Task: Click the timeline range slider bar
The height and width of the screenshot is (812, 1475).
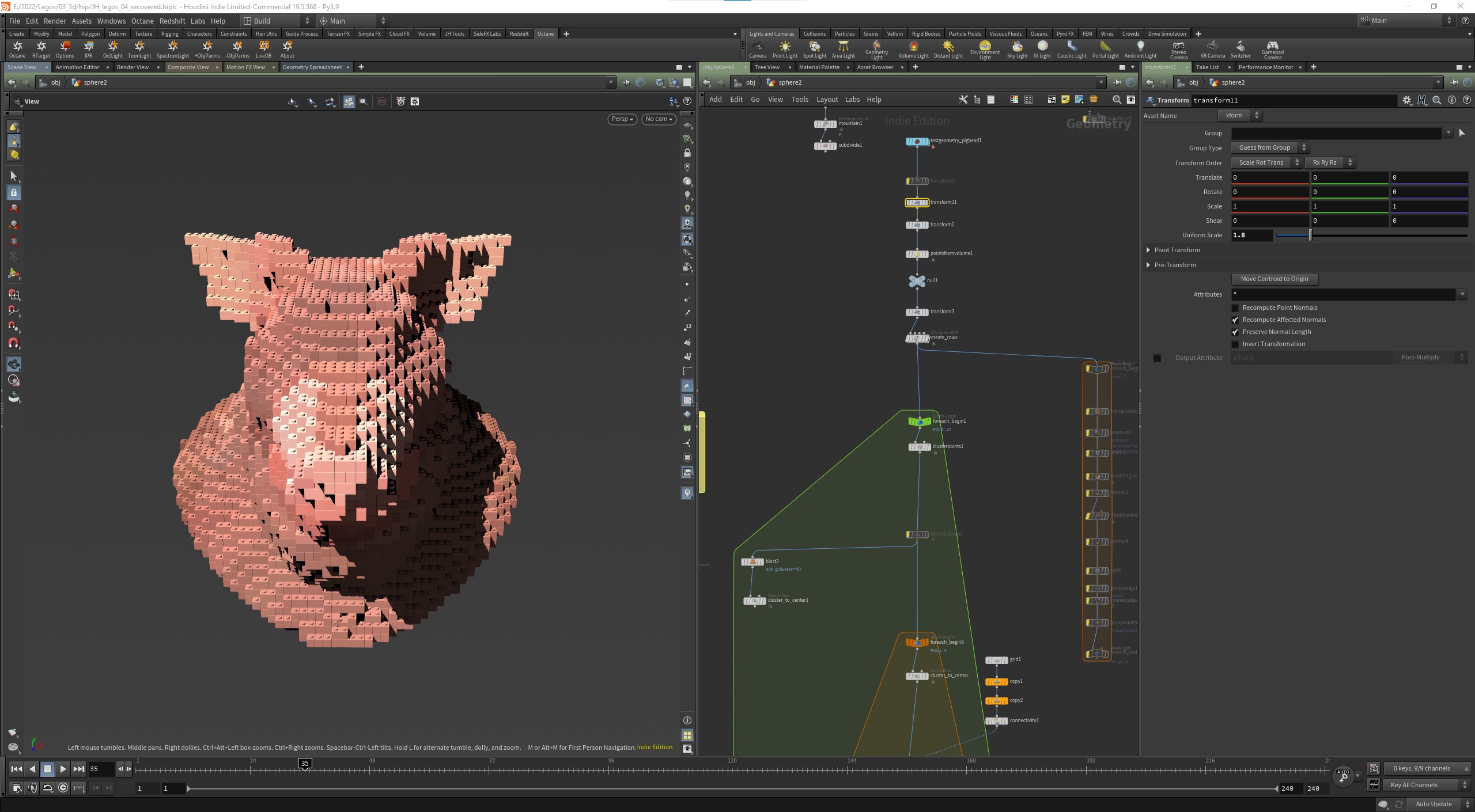Action: point(732,789)
